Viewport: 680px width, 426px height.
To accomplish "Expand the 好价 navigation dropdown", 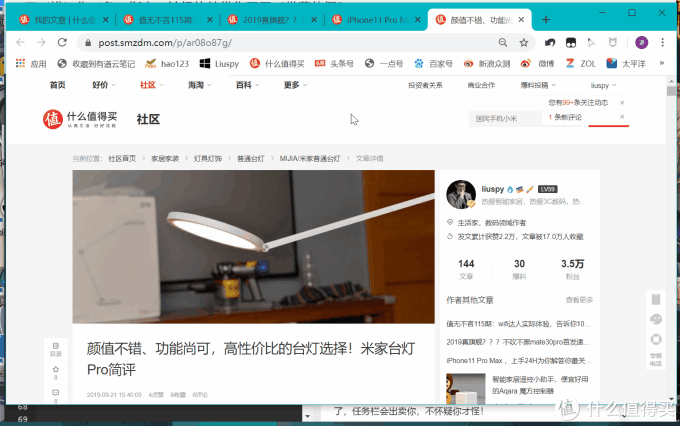I will (104, 85).
